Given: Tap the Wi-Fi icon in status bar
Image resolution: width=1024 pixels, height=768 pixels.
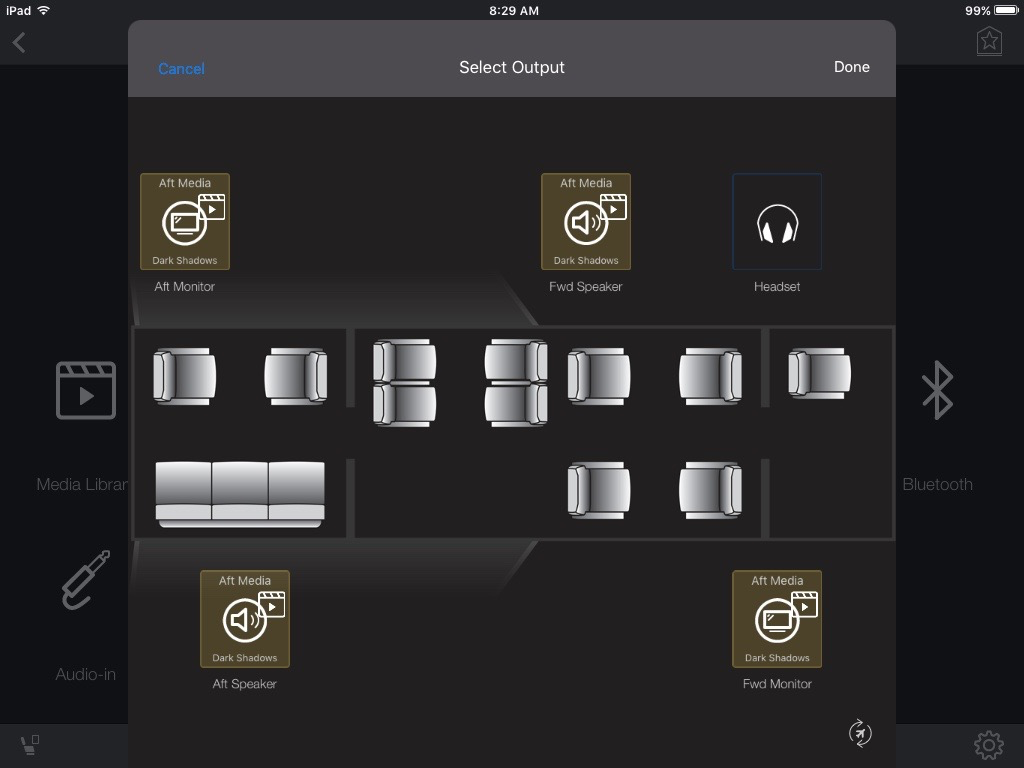Looking at the screenshot, I should (x=44, y=10).
